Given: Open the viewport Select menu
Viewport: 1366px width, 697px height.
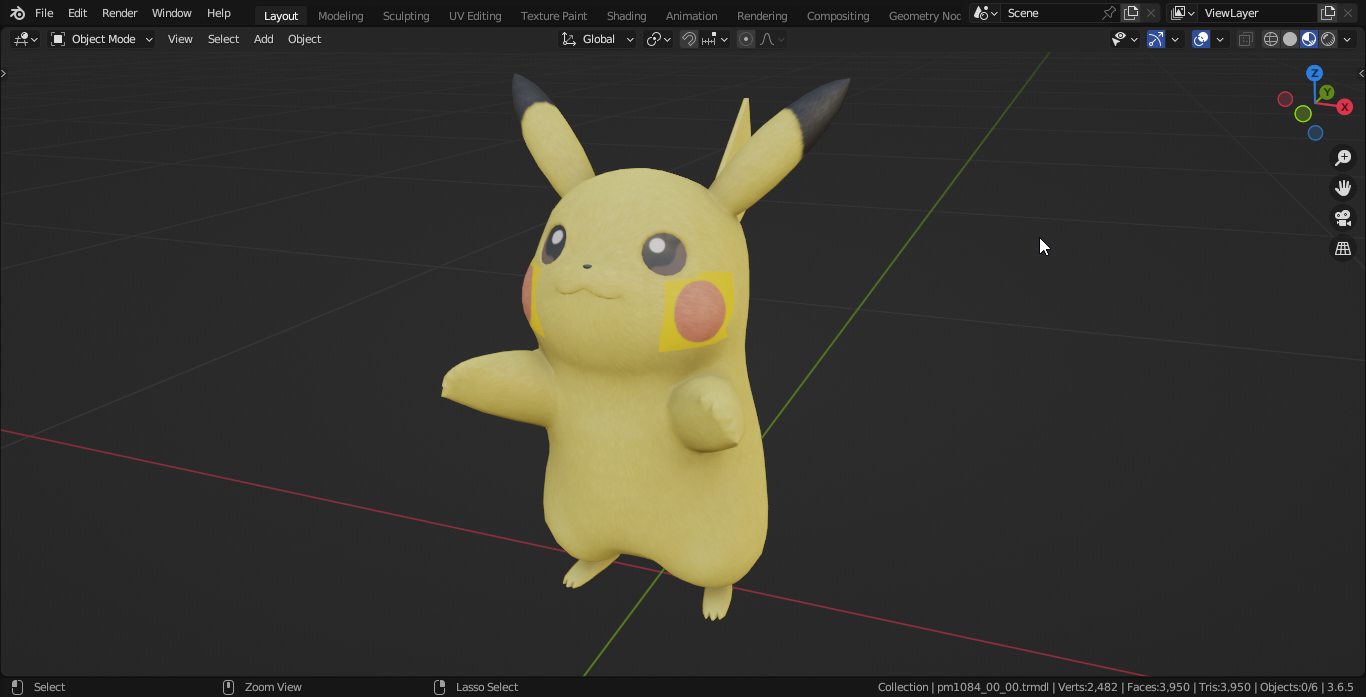Looking at the screenshot, I should point(223,39).
